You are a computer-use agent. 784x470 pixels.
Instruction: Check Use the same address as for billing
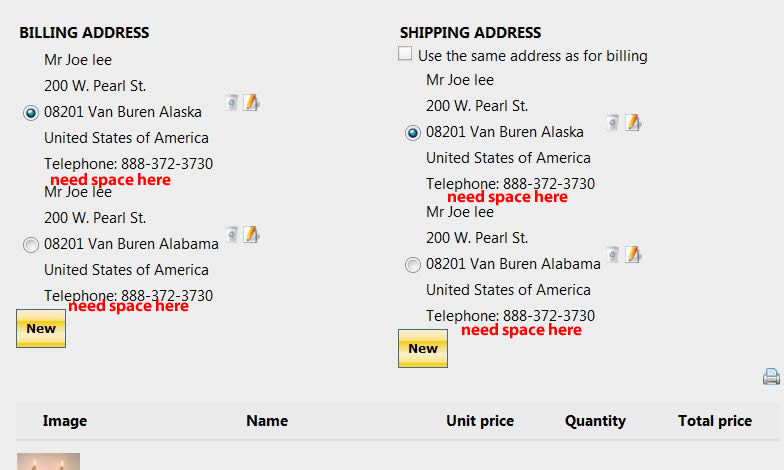click(405, 54)
